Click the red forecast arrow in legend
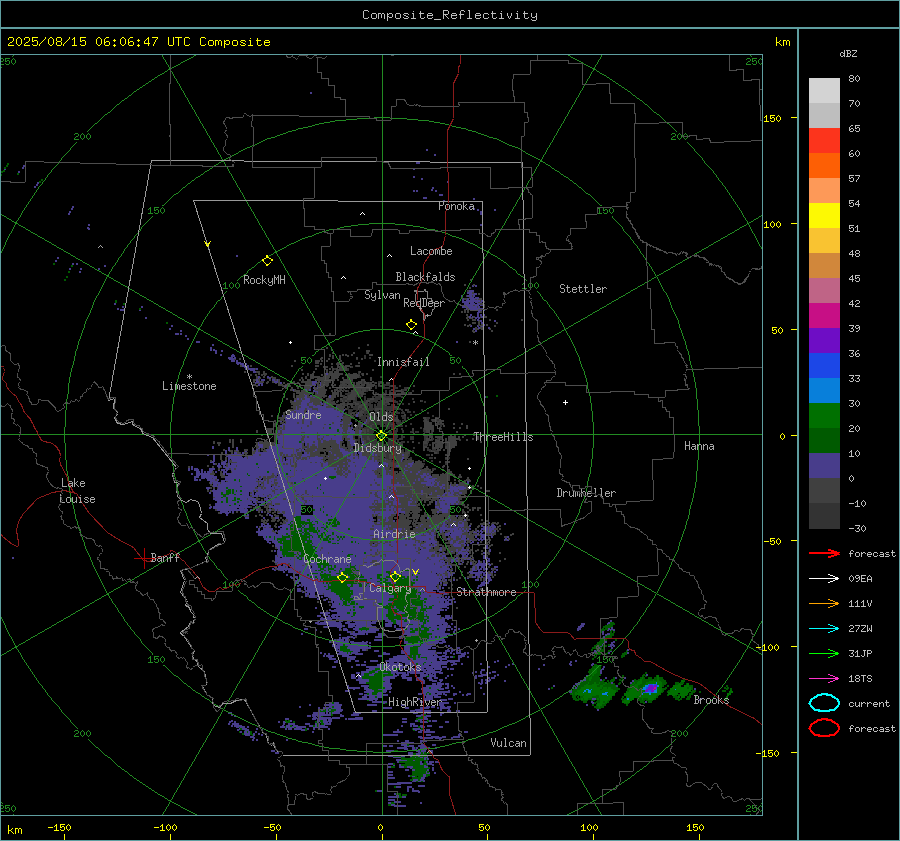This screenshot has width=900, height=841. [x=824, y=553]
